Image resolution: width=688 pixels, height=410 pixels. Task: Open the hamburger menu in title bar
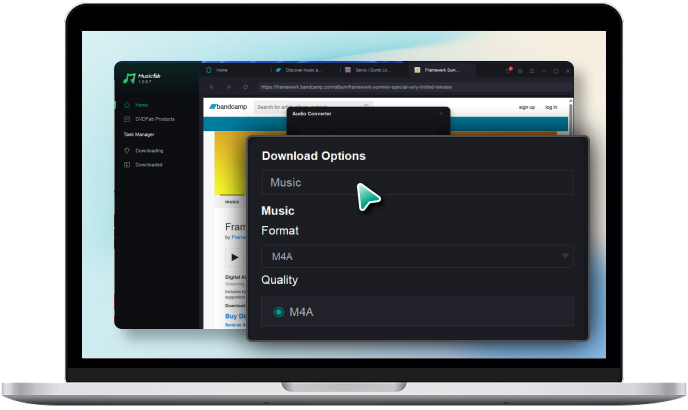pos(532,71)
